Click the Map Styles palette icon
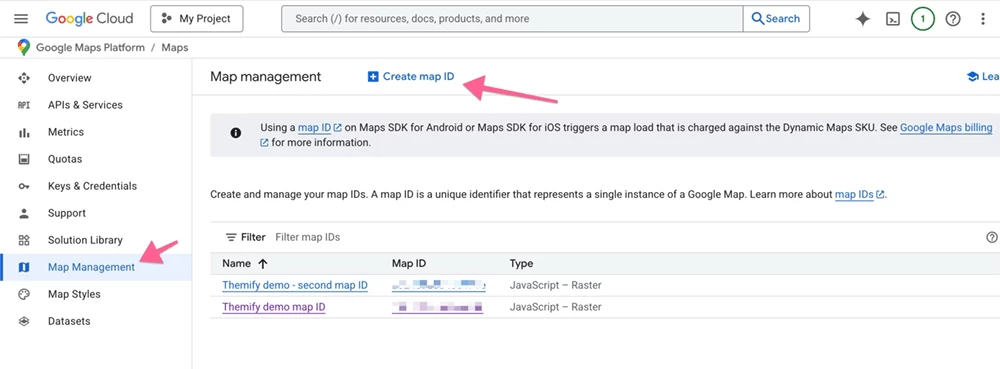This screenshot has width=1000, height=369. 24,294
